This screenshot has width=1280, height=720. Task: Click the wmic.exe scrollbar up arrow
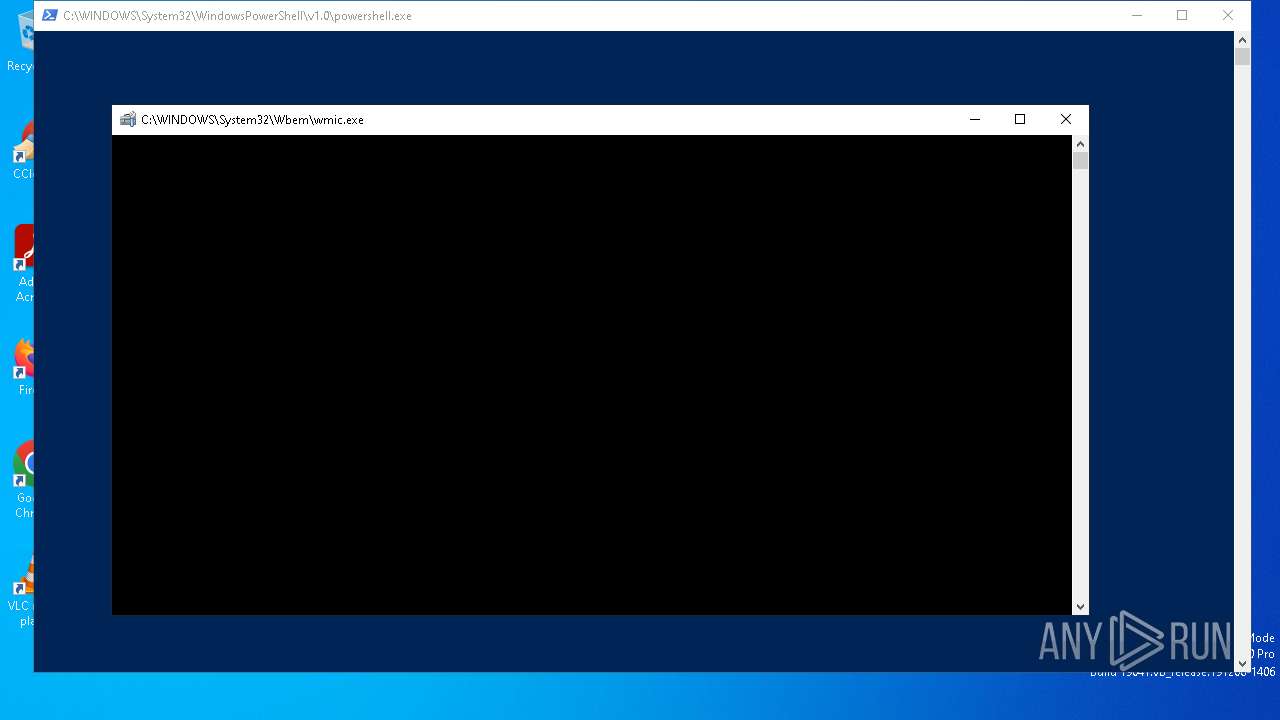[1080, 144]
